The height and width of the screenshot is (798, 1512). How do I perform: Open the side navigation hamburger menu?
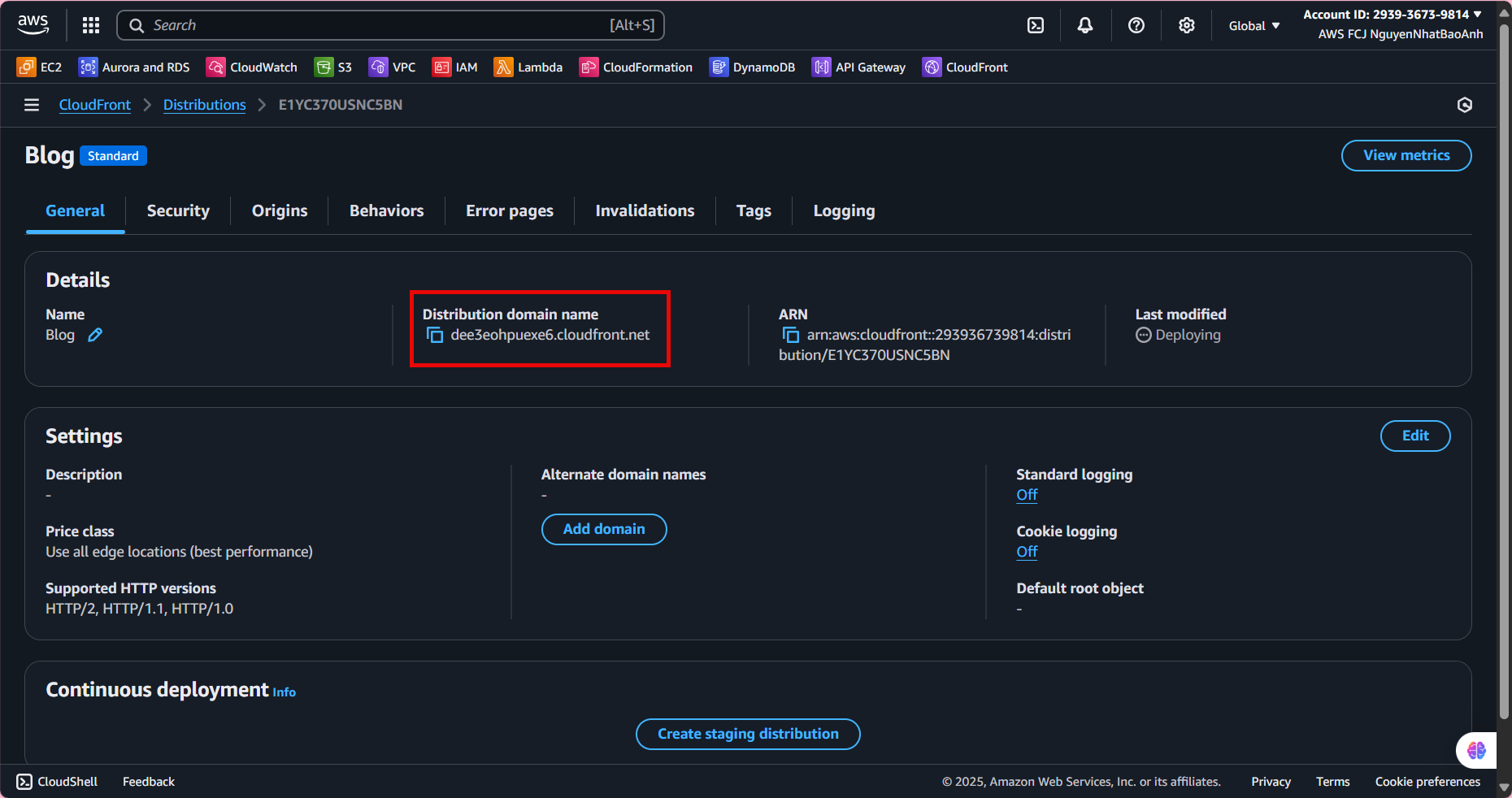(32, 105)
